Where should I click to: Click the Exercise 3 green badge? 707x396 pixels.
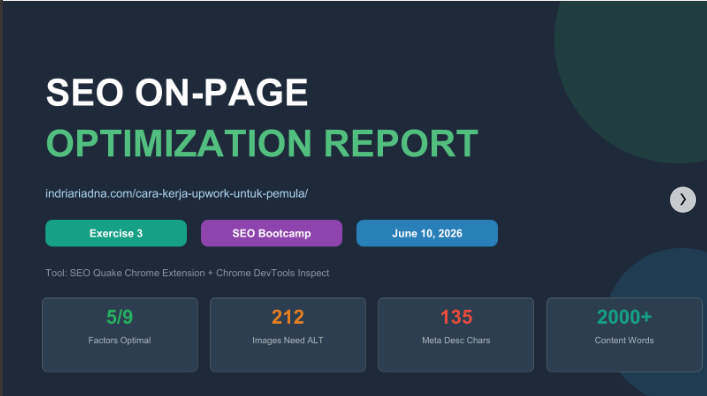point(116,233)
